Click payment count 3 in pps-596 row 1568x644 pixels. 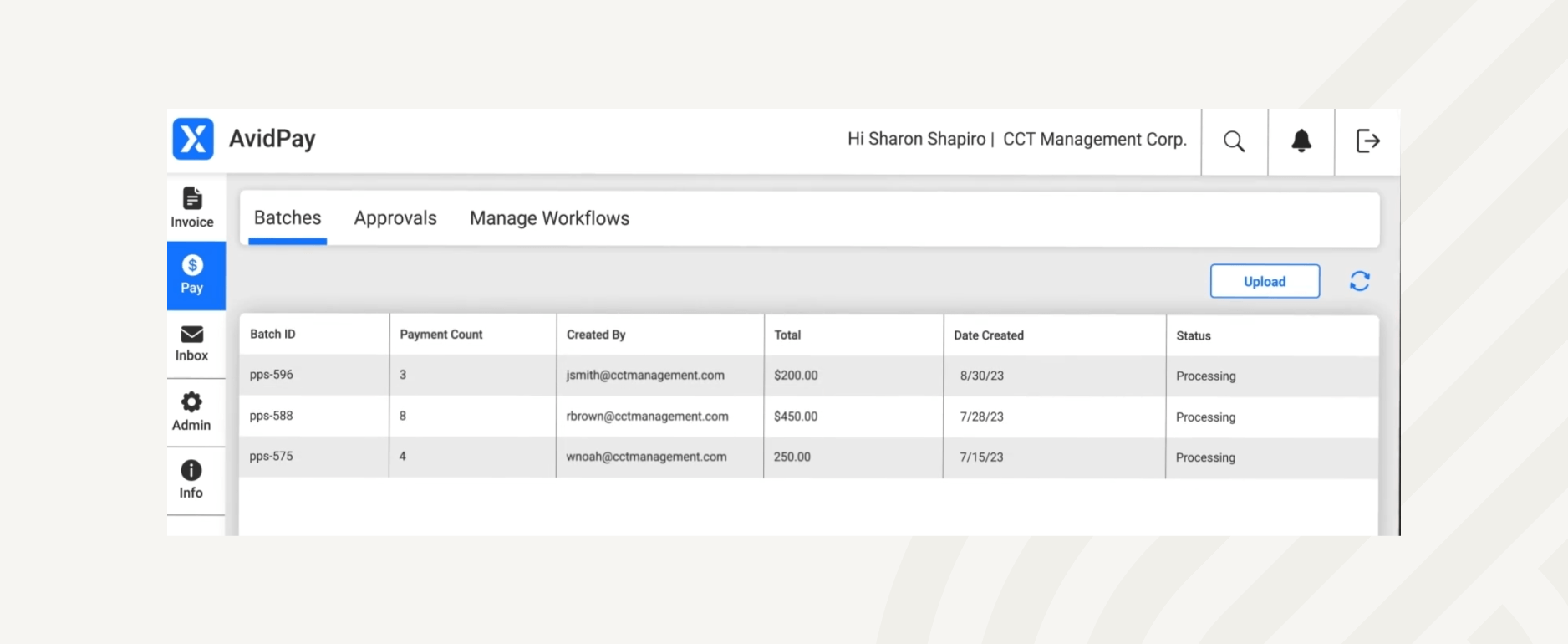(x=403, y=375)
